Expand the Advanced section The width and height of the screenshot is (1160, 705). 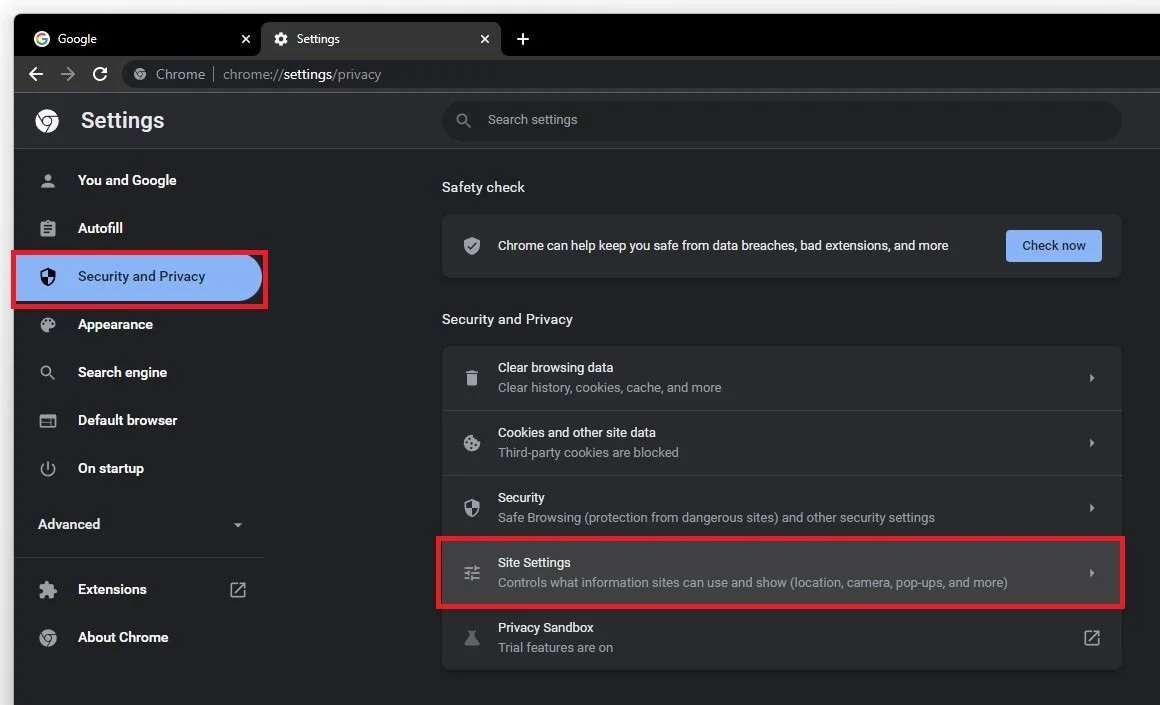click(138, 524)
